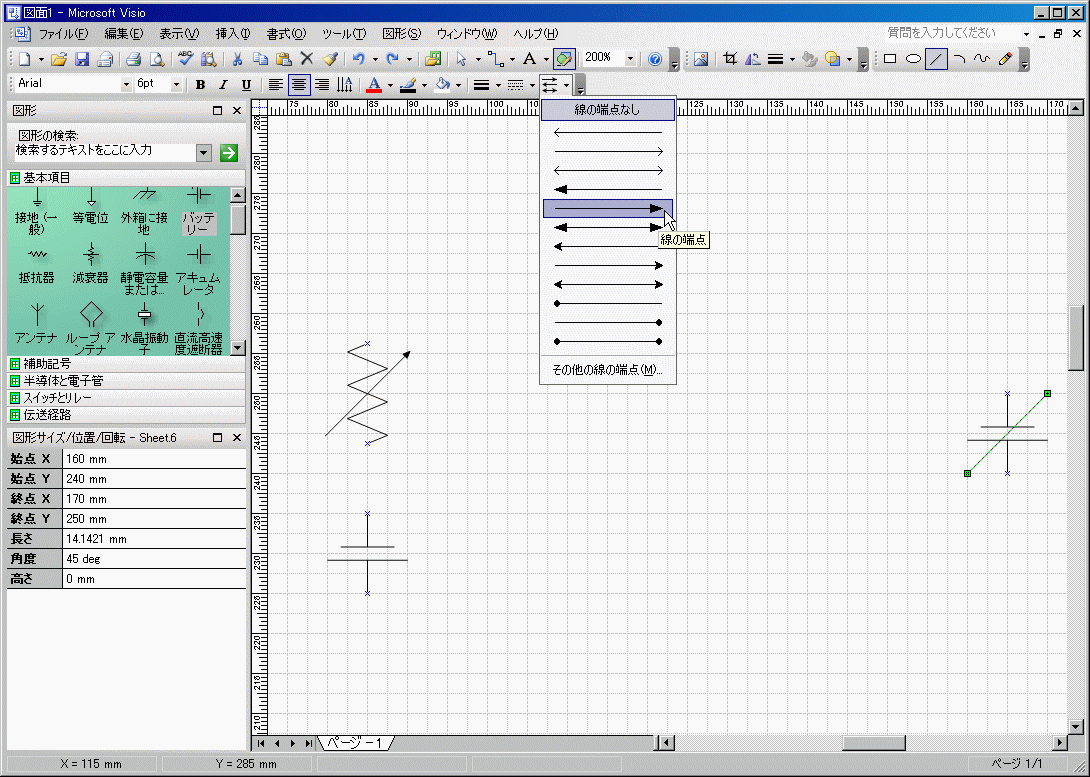Image resolution: width=1090 pixels, height=777 pixels.
Task: Toggle Italic text formatting
Action: click(x=223, y=85)
